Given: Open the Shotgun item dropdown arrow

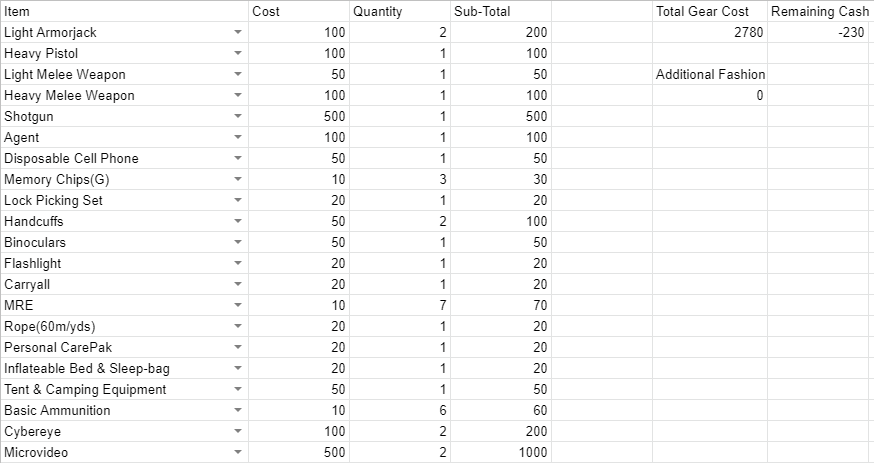Looking at the screenshot, I should 238,116.
